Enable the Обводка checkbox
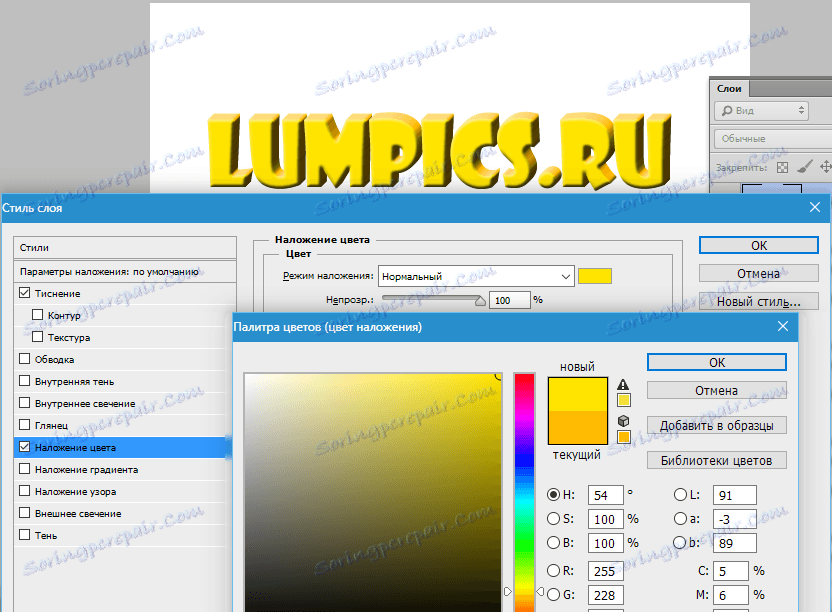This screenshot has width=832, height=612. [x=24, y=359]
